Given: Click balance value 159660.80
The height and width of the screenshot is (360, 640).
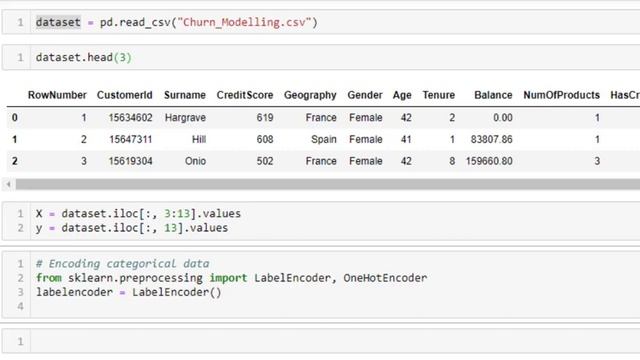Looking at the screenshot, I should (489, 161).
